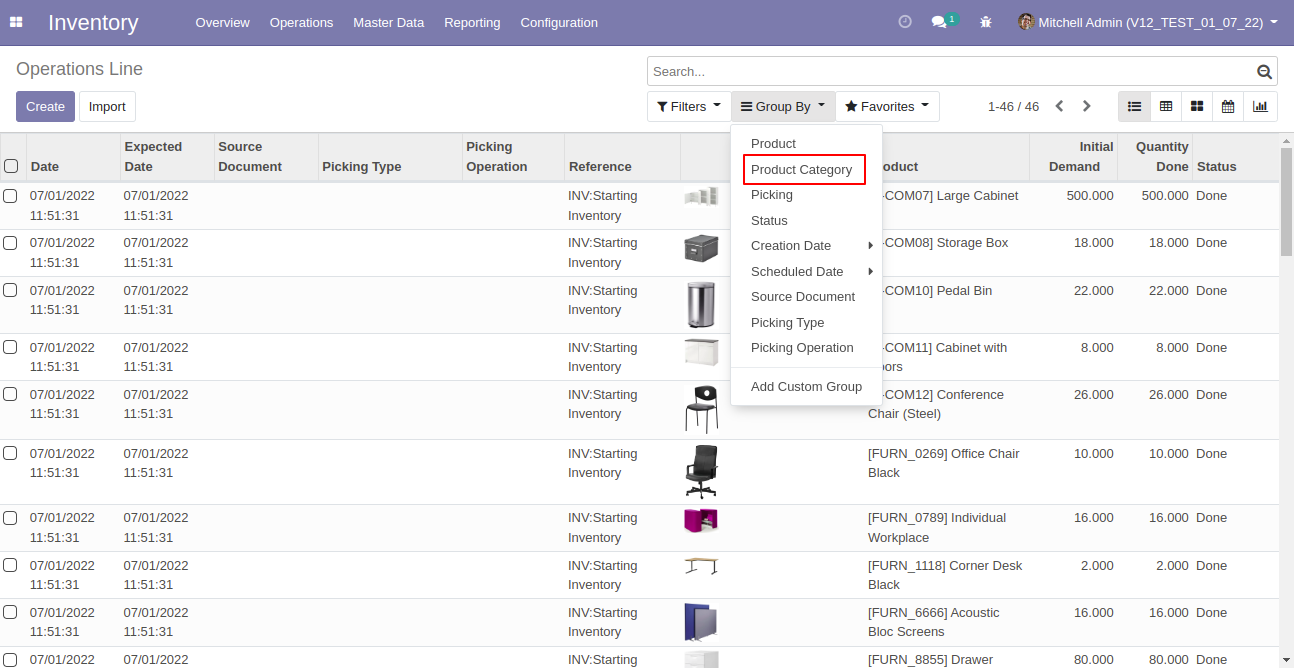Screen dimensions: 1294x668
Task: Open the Operations menu
Action: pyautogui.click(x=301, y=22)
